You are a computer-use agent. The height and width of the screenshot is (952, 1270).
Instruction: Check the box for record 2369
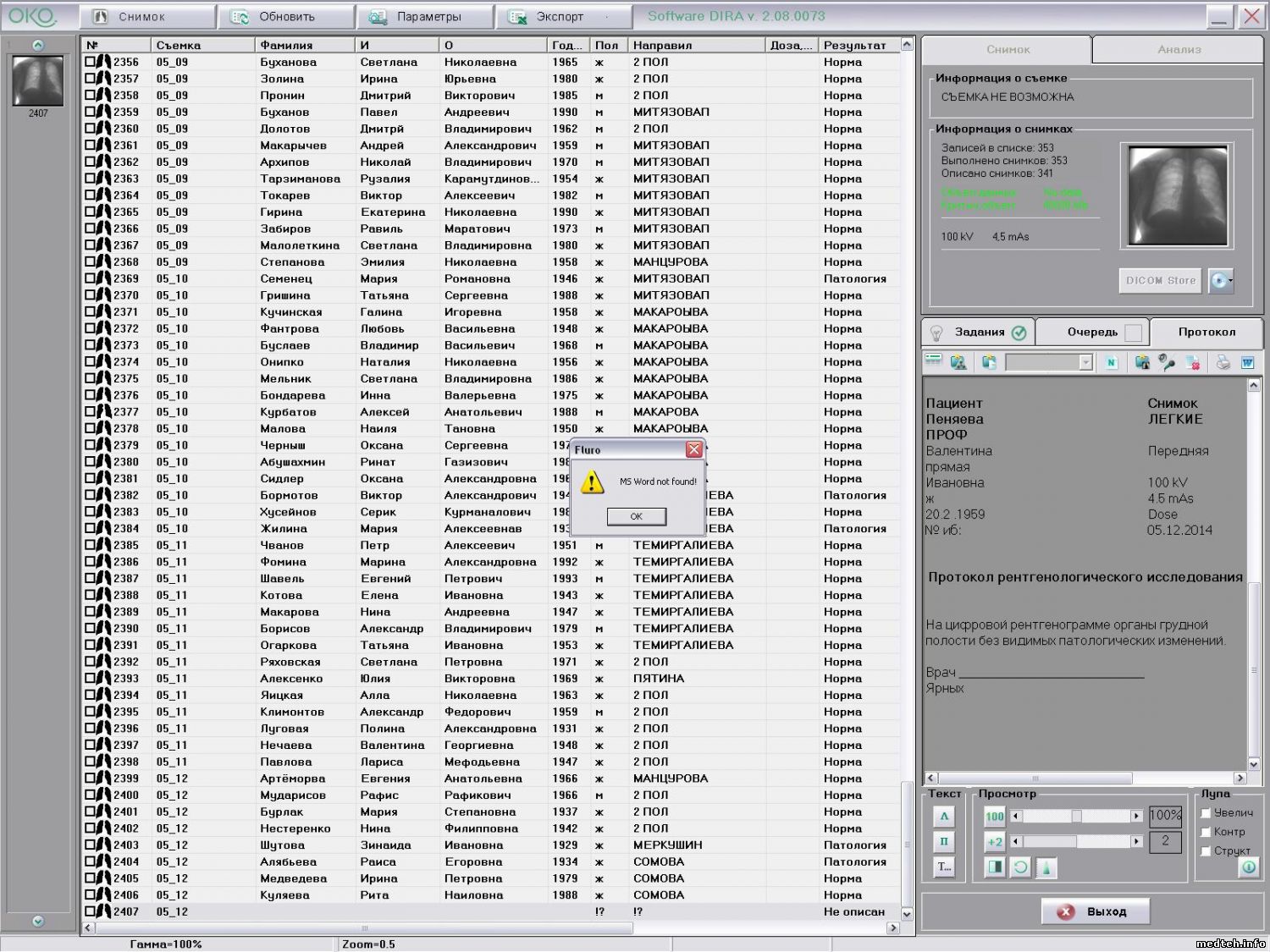(x=90, y=278)
